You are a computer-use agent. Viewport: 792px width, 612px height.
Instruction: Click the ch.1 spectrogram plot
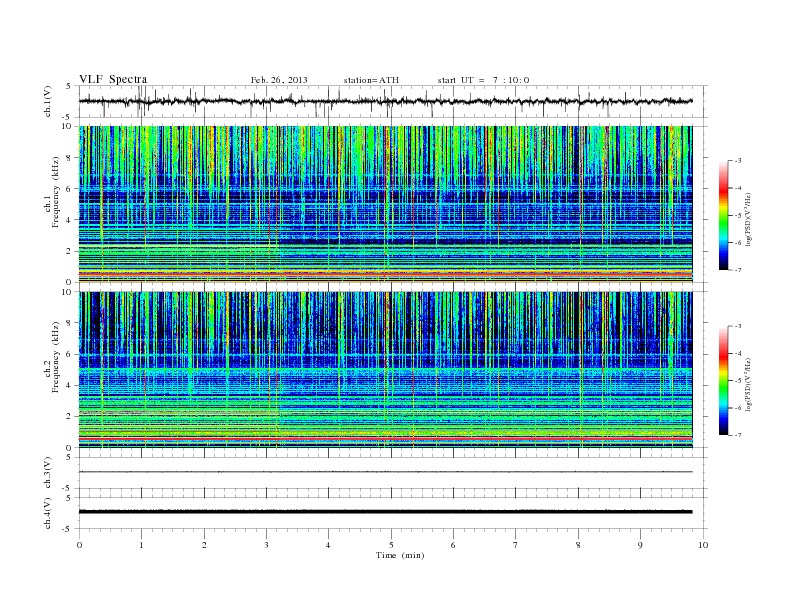tap(385, 204)
